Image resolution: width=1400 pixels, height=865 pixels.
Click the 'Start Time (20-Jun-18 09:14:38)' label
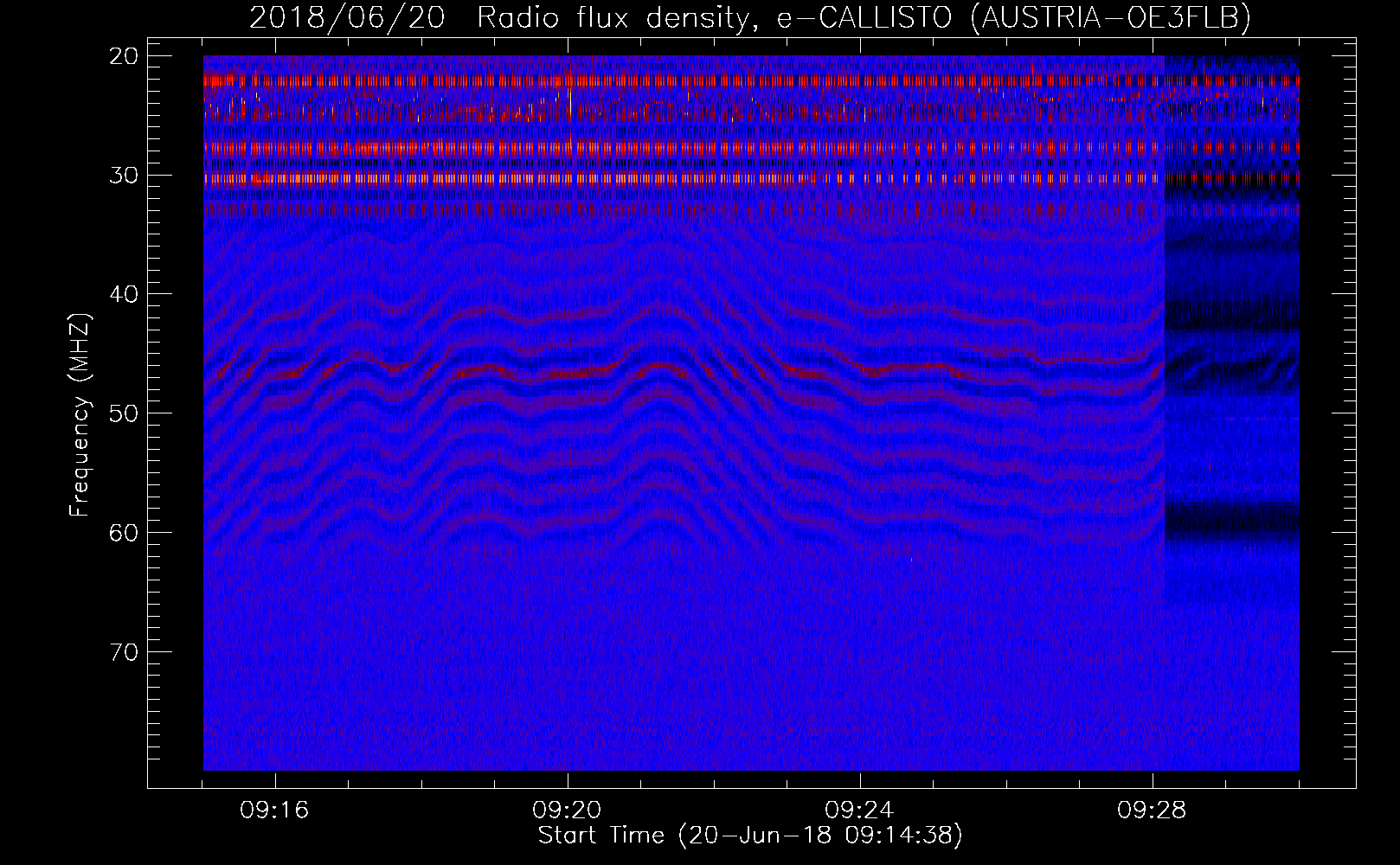click(750, 836)
